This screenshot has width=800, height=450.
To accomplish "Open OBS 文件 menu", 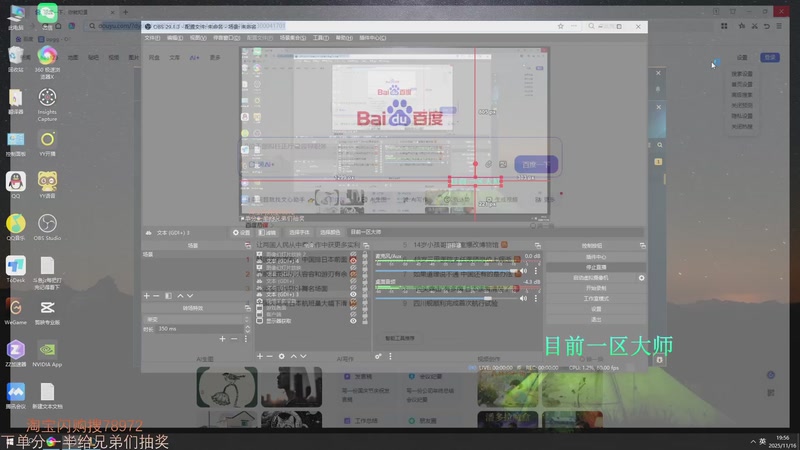I will (152, 38).
